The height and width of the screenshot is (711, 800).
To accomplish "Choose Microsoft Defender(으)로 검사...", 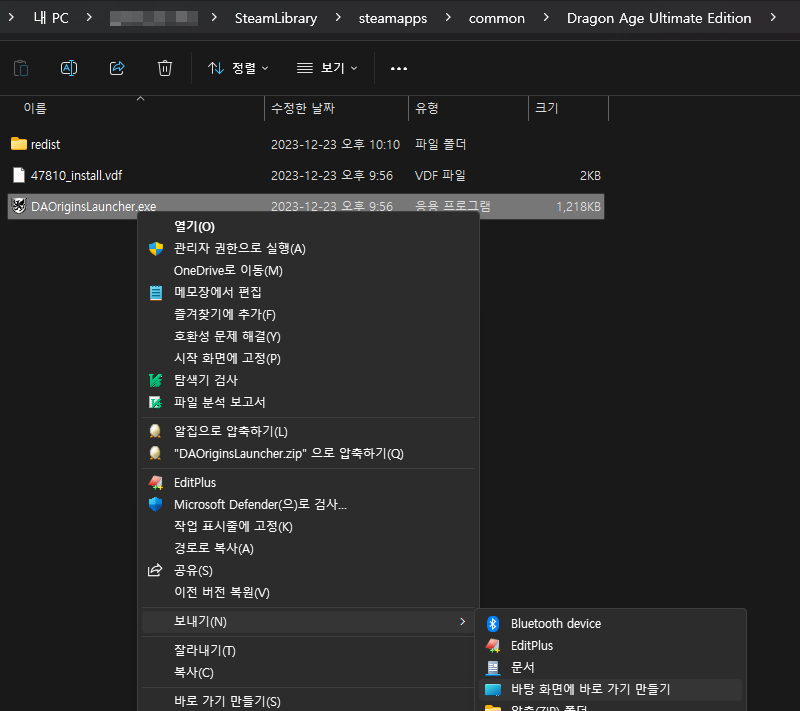I will pyautogui.click(x=309, y=504).
